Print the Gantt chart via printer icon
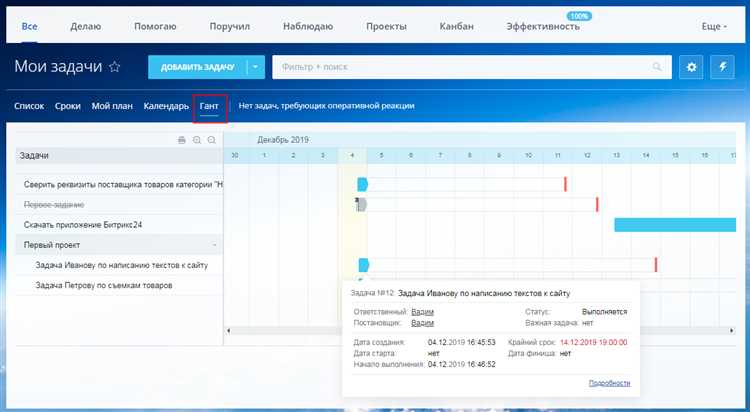The width and height of the screenshot is (750, 412). click(182, 140)
